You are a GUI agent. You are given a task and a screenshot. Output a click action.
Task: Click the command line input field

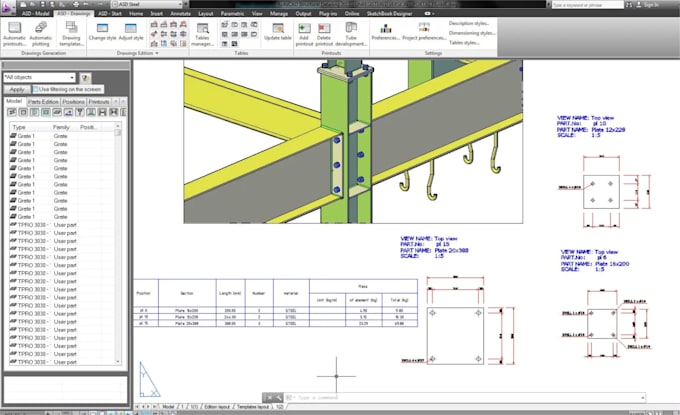pyautogui.click(x=464, y=397)
